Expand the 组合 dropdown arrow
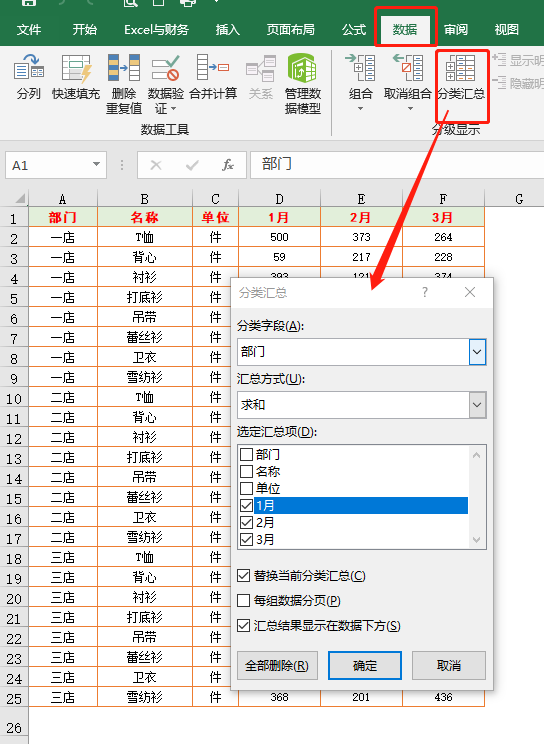544x744 pixels. [360, 109]
